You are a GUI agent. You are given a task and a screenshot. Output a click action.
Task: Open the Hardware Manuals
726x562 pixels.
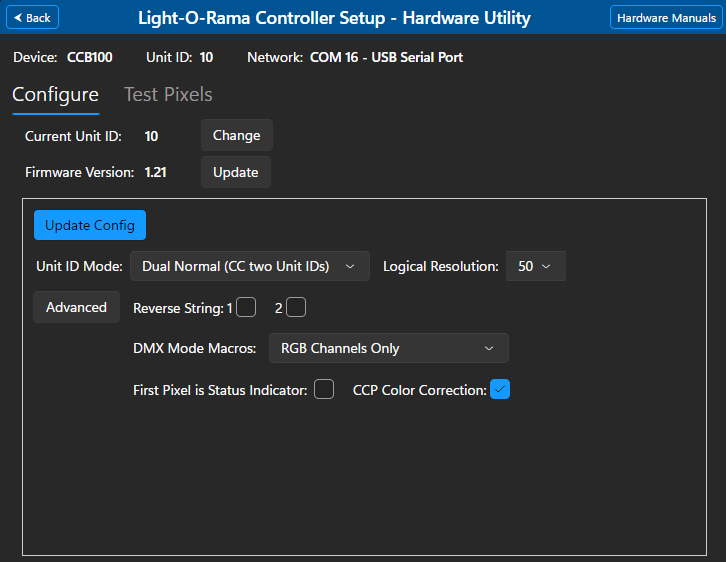click(666, 18)
